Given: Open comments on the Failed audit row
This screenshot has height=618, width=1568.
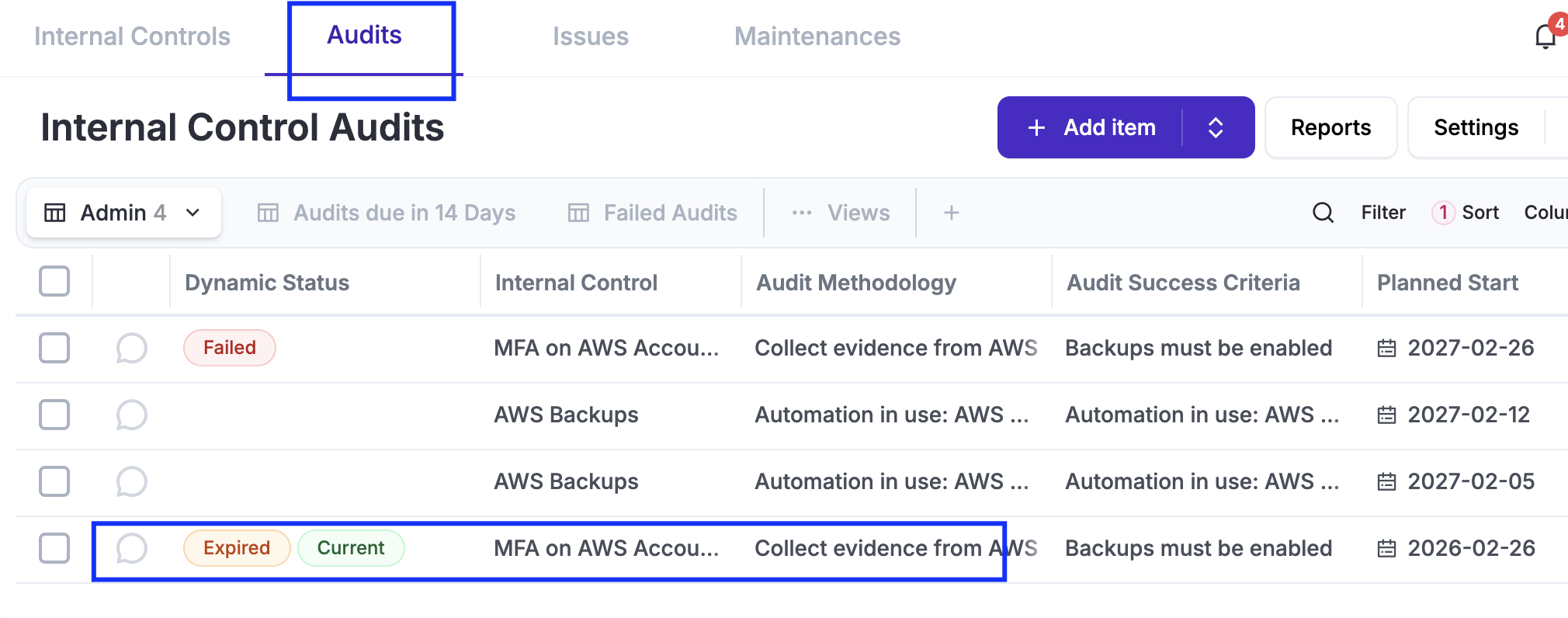Looking at the screenshot, I should tap(131, 348).
